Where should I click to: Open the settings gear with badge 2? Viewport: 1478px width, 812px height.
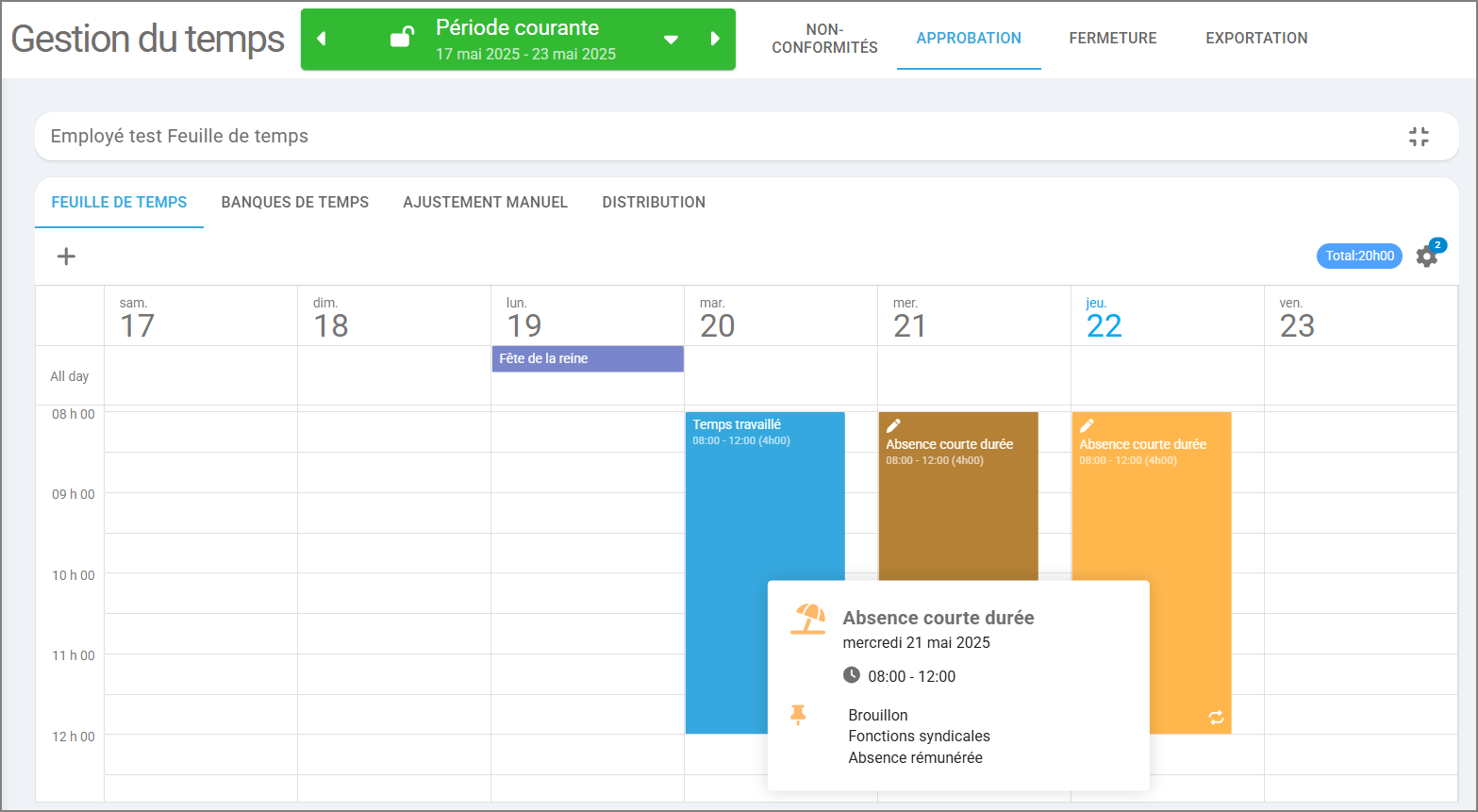point(1428,255)
